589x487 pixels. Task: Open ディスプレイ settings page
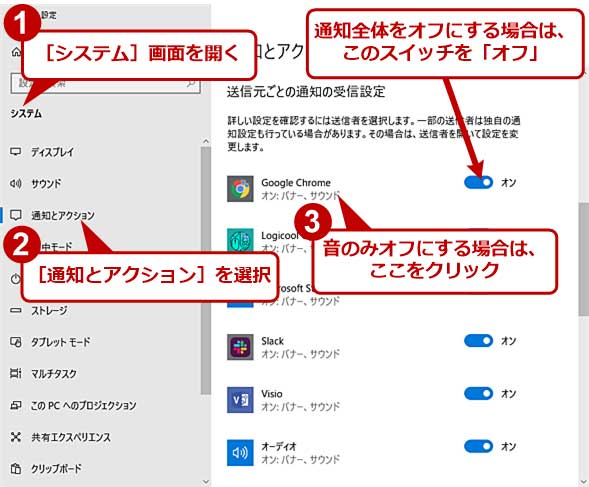point(52,152)
